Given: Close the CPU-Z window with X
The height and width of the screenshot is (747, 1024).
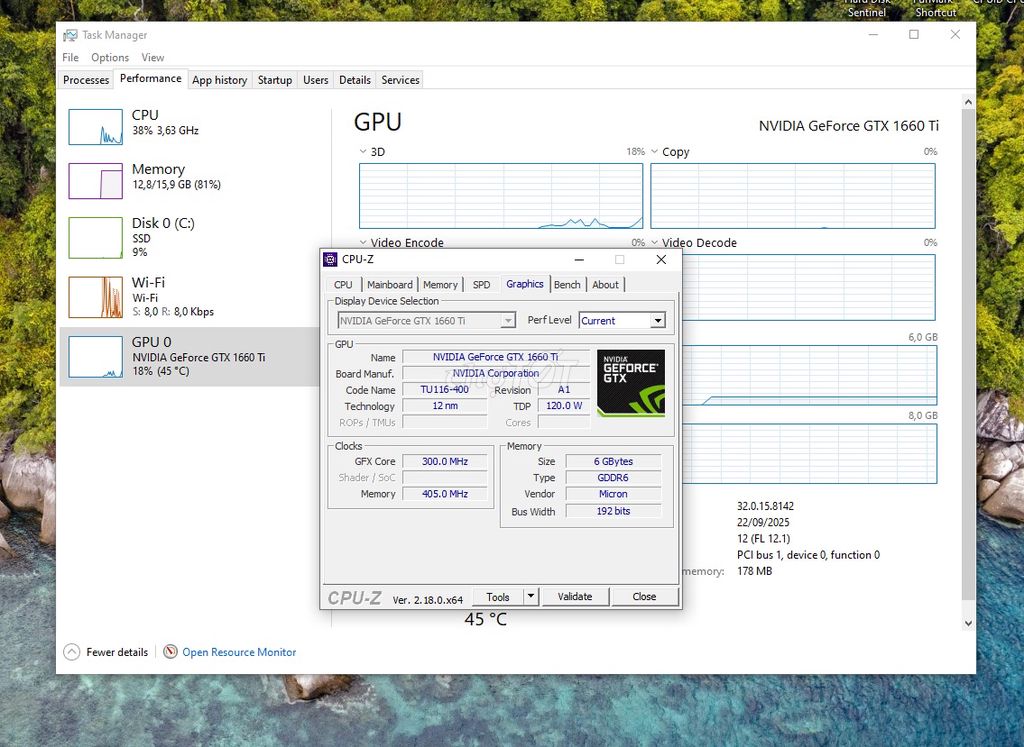Looking at the screenshot, I should click(661, 259).
